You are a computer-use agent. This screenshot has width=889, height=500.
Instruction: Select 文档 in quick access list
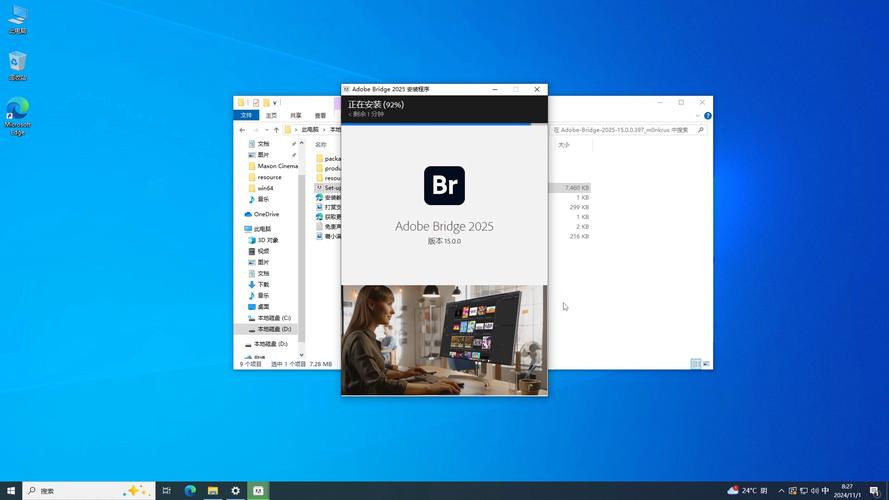(x=263, y=144)
